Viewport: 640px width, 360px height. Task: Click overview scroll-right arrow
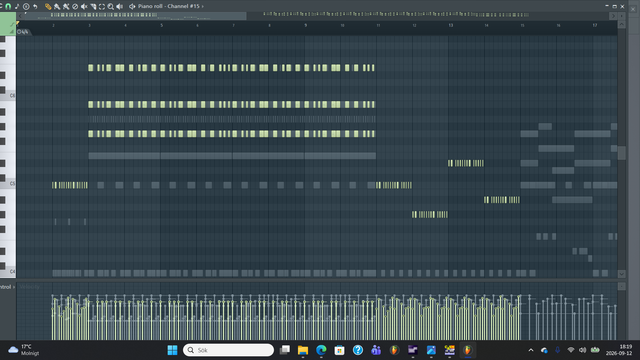click(613, 16)
